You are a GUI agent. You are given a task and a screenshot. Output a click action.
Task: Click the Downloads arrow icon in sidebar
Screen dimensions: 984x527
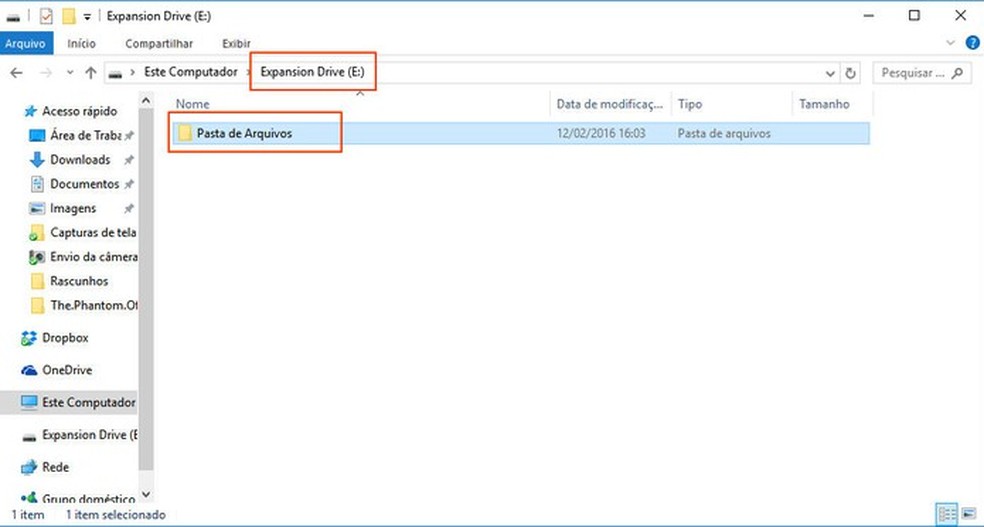(x=37, y=159)
